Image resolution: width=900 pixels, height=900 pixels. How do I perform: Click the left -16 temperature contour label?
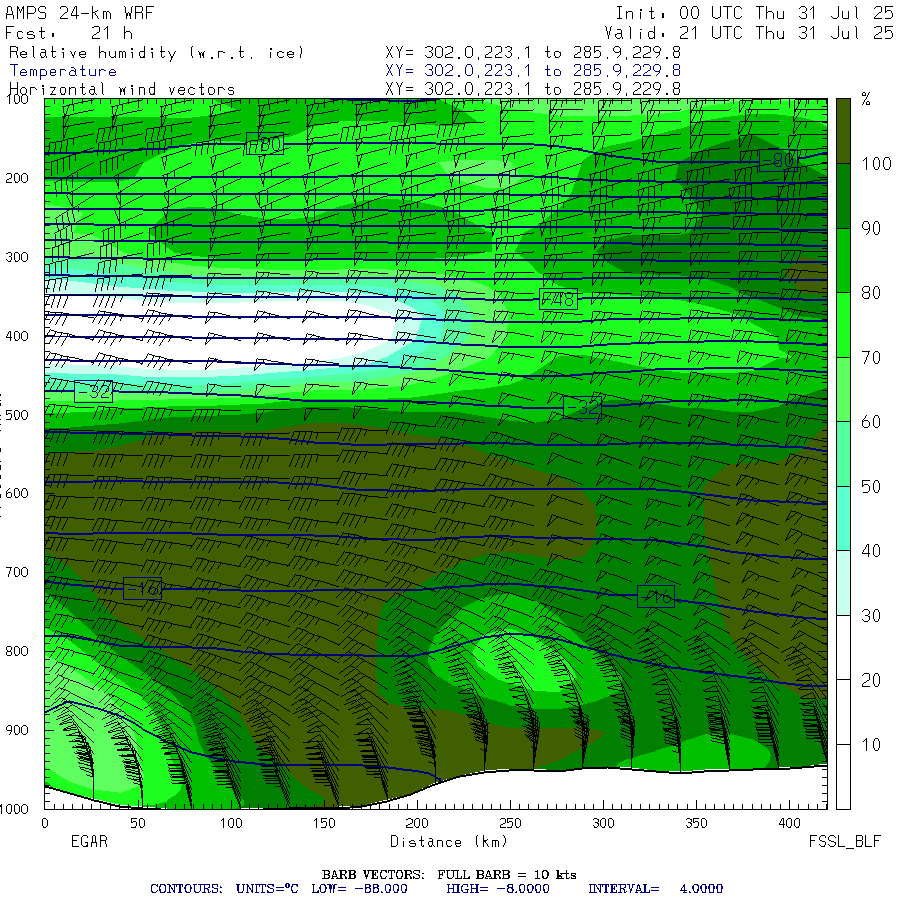(143, 589)
